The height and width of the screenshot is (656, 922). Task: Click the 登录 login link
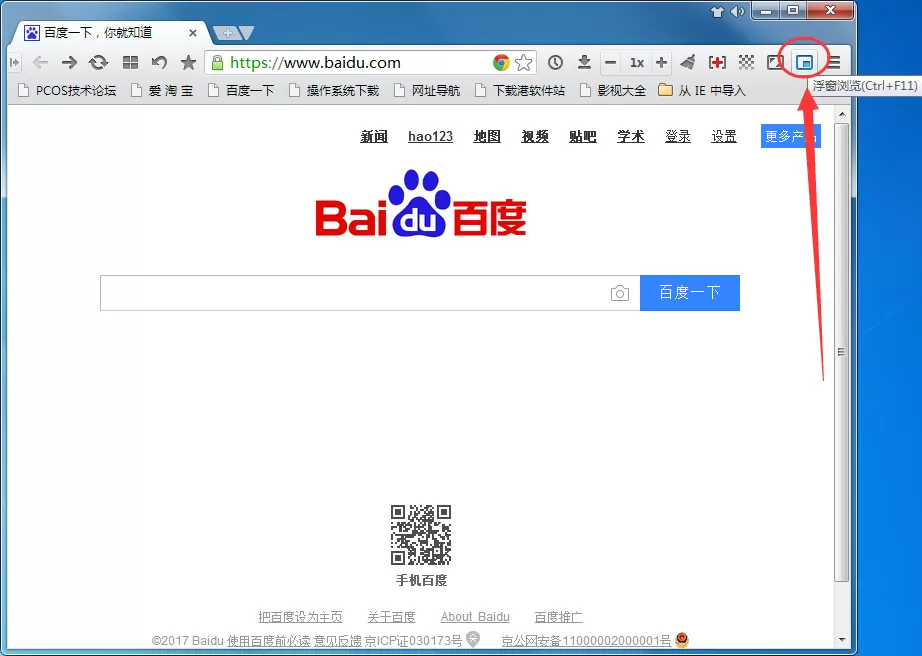pos(677,136)
